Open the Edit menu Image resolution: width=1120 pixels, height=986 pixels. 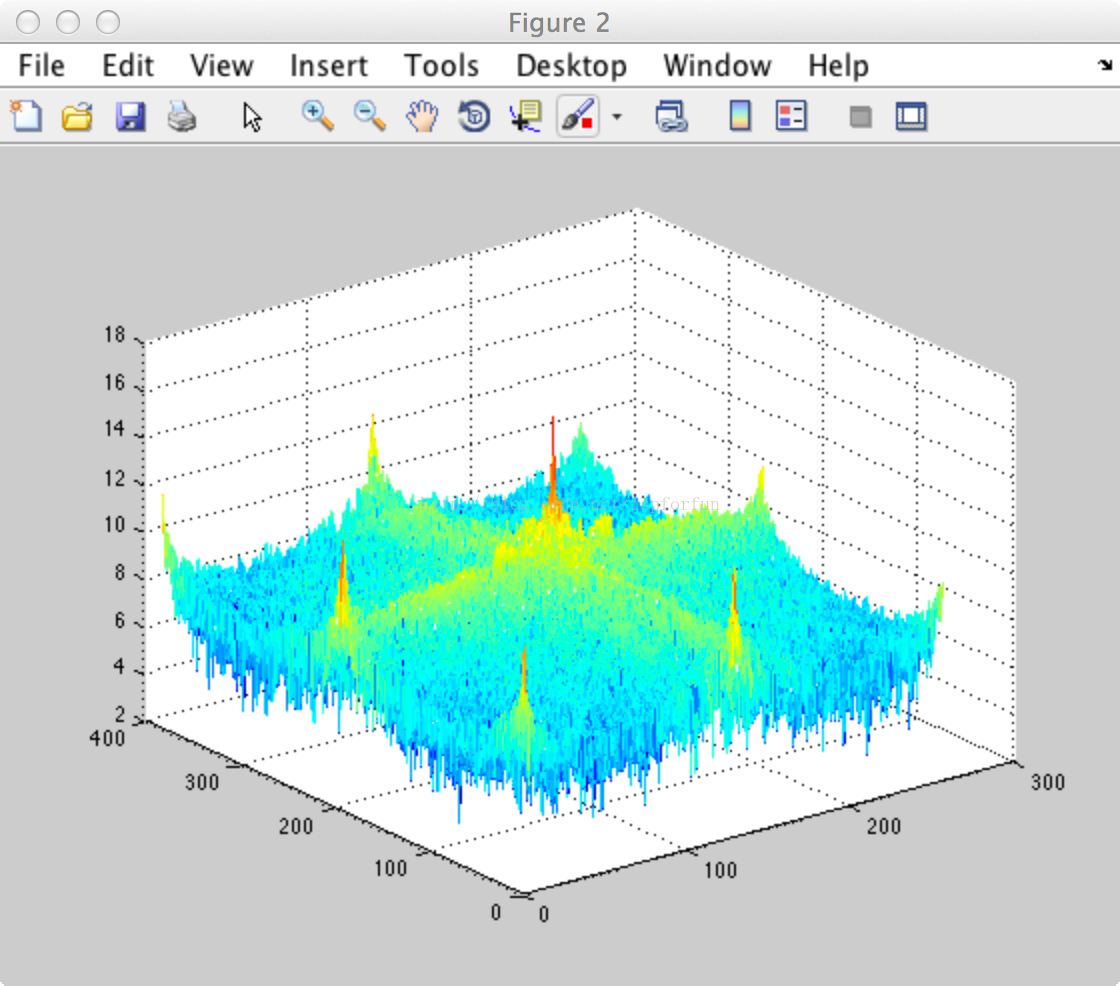[128, 66]
